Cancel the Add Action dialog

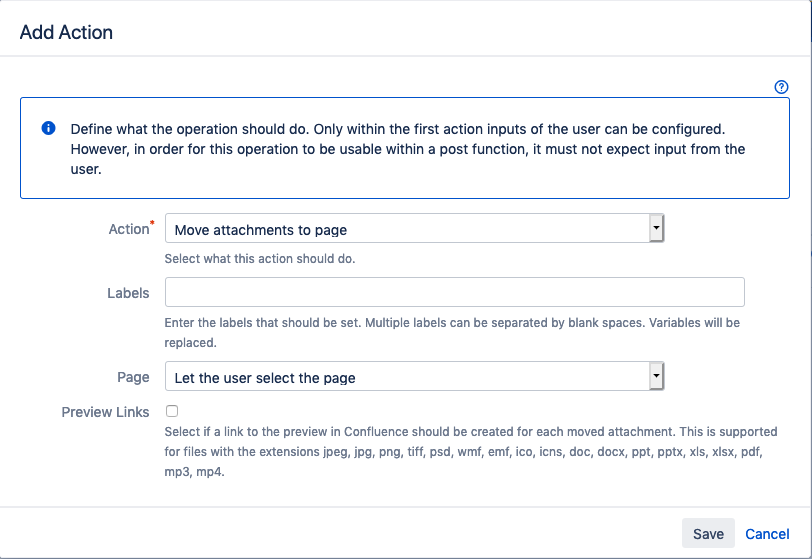[x=767, y=534]
